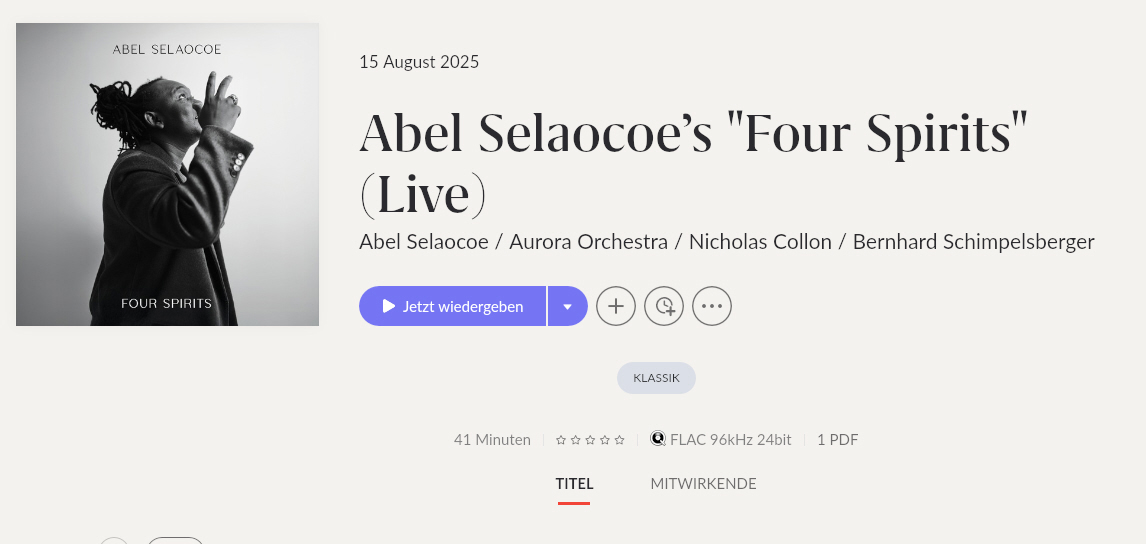Open artist link Abel Selaocoe
This screenshot has height=544, width=1146.
[424, 242]
